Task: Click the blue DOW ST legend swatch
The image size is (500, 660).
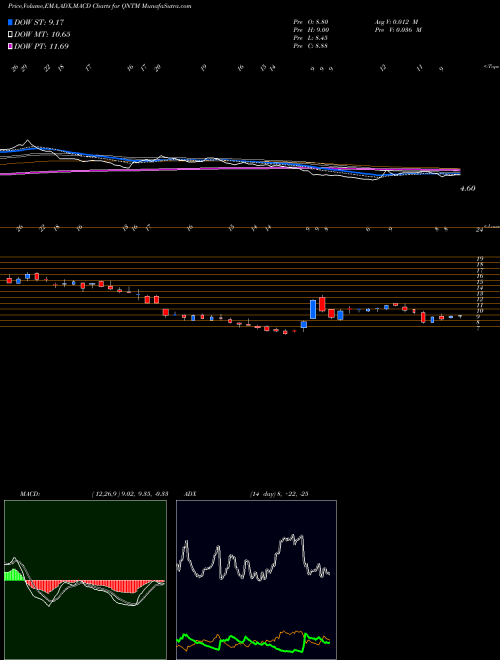Action: (x=10, y=22)
